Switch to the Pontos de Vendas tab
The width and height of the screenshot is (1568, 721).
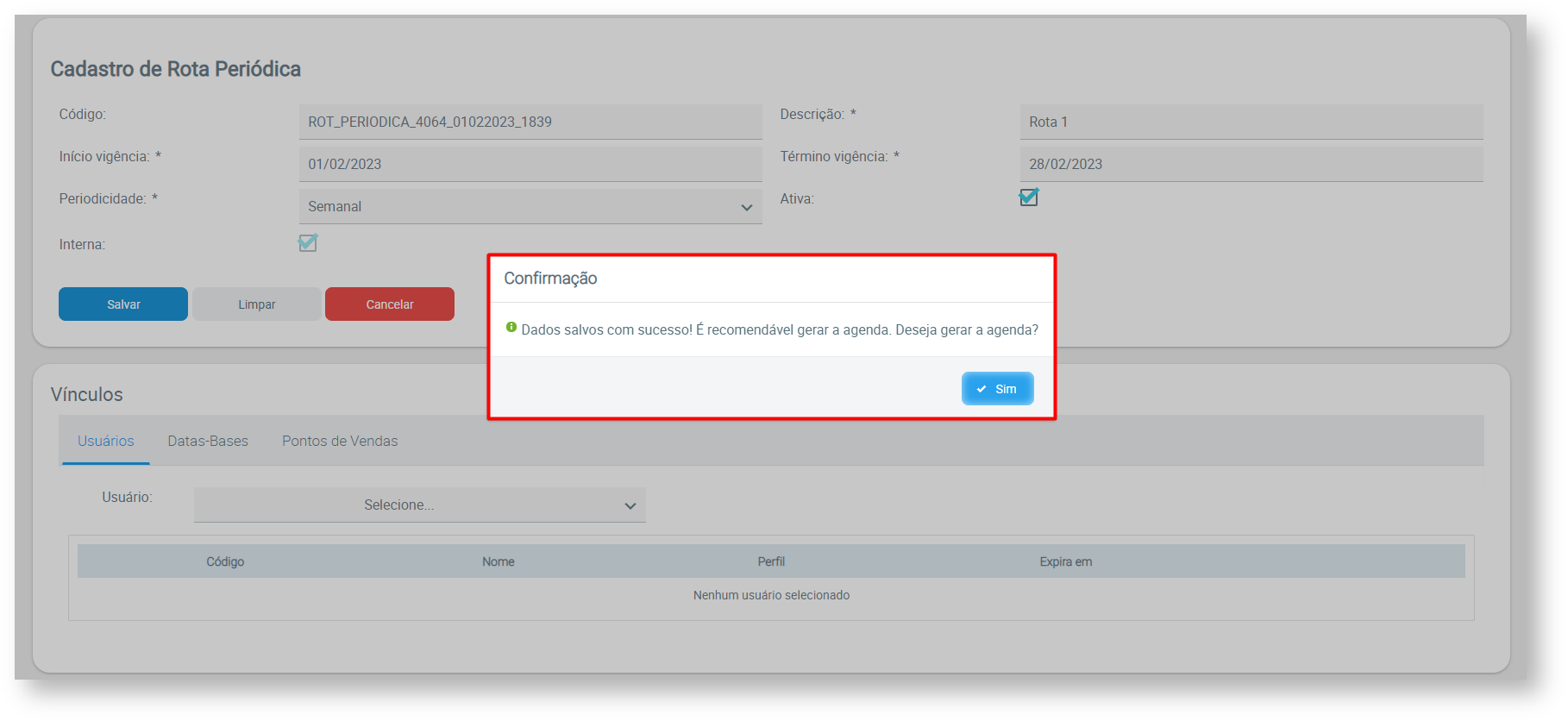coord(340,442)
